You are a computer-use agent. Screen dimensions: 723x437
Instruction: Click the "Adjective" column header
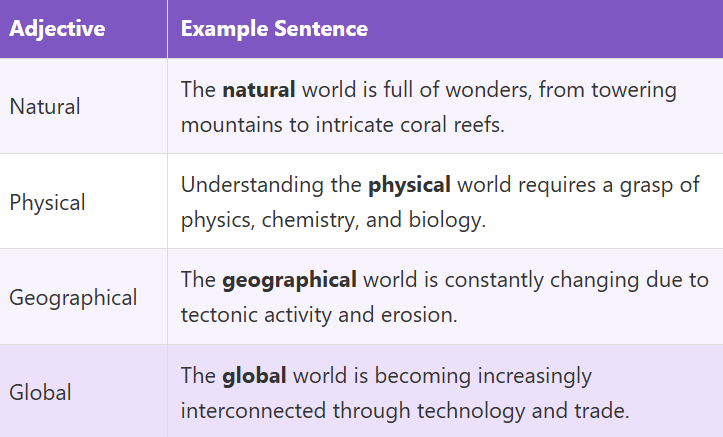click(57, 29)
